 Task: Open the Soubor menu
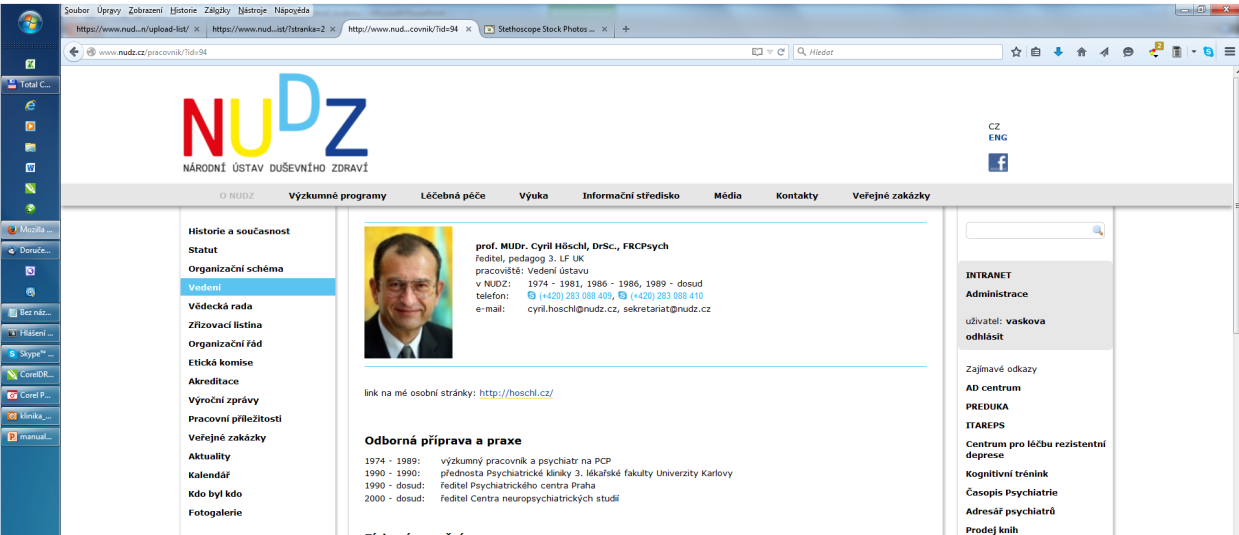click(x=77, y=9)
